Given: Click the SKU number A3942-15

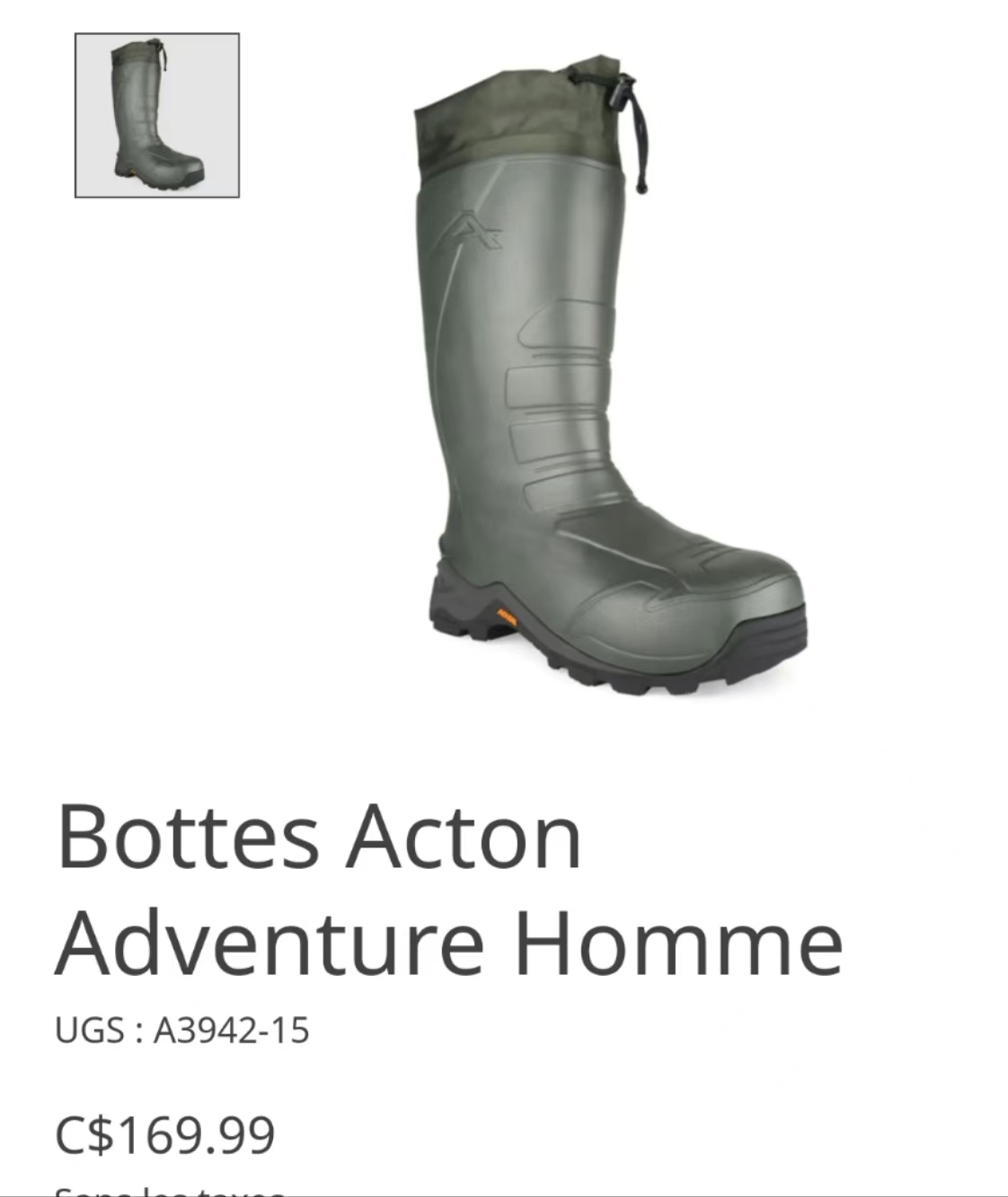Looking at the screenshot, I should (x=231, y=1030).
